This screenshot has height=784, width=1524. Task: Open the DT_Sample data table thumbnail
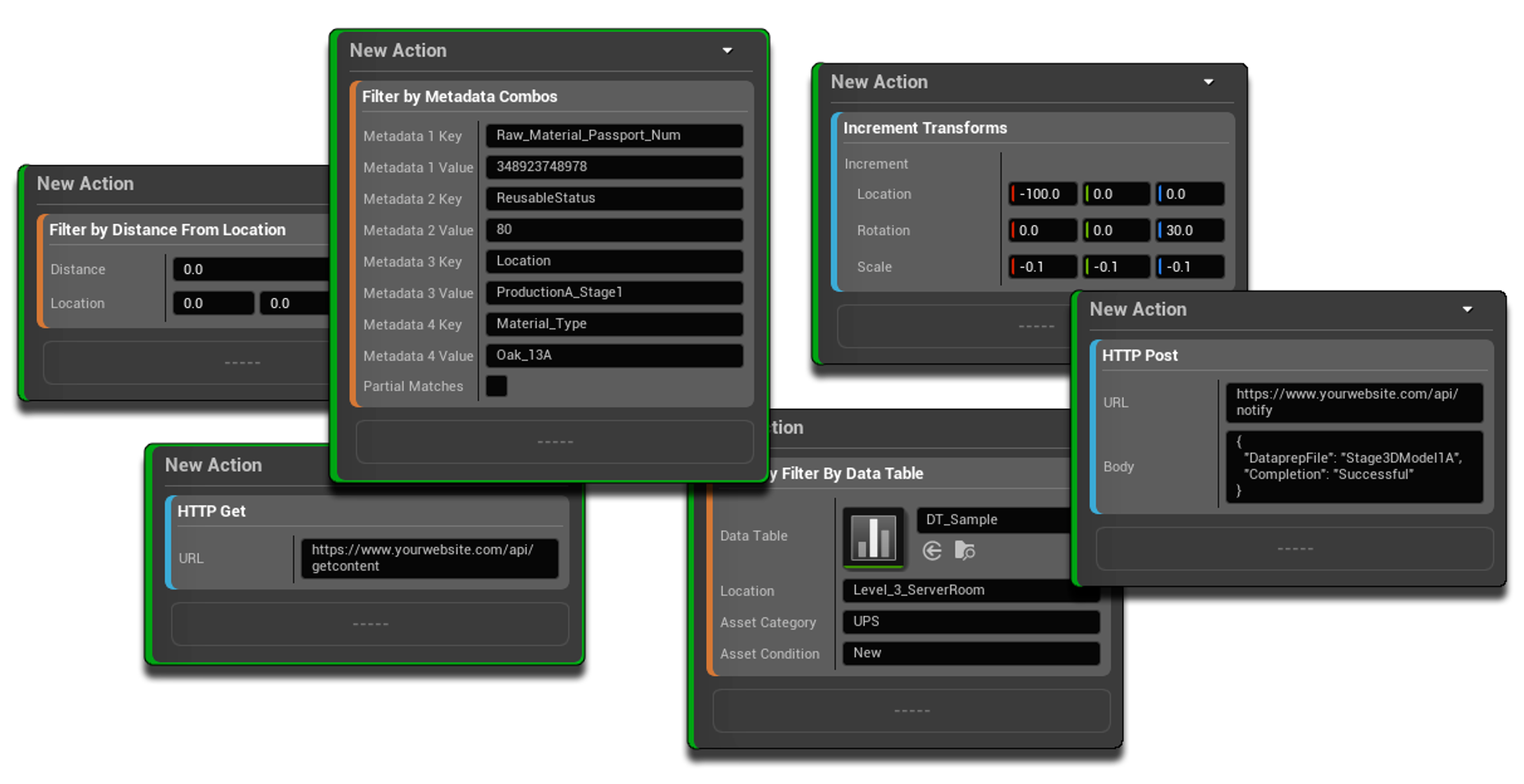(873, 537)
